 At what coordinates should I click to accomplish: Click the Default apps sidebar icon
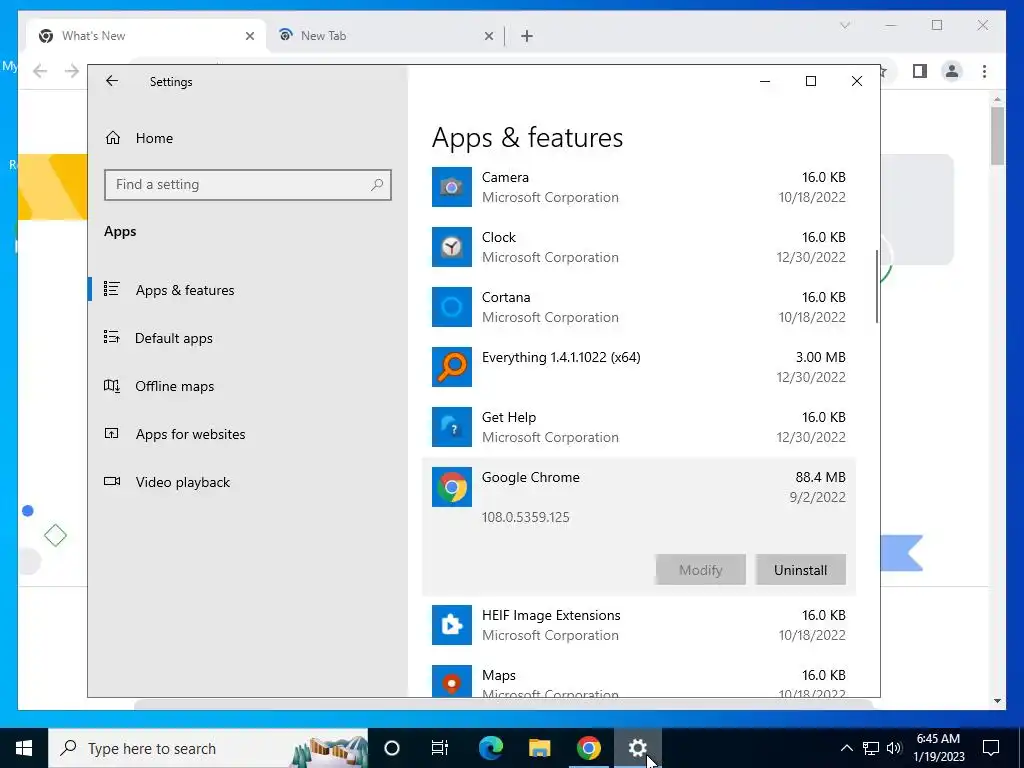click(112, 337)
